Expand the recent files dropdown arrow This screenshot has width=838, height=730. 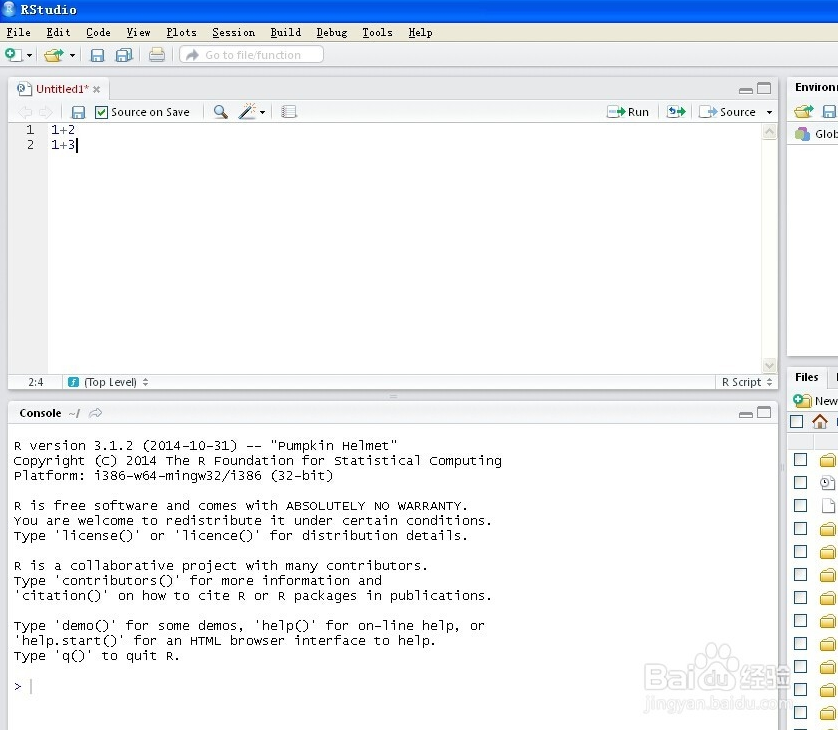(x=72, y=55)
